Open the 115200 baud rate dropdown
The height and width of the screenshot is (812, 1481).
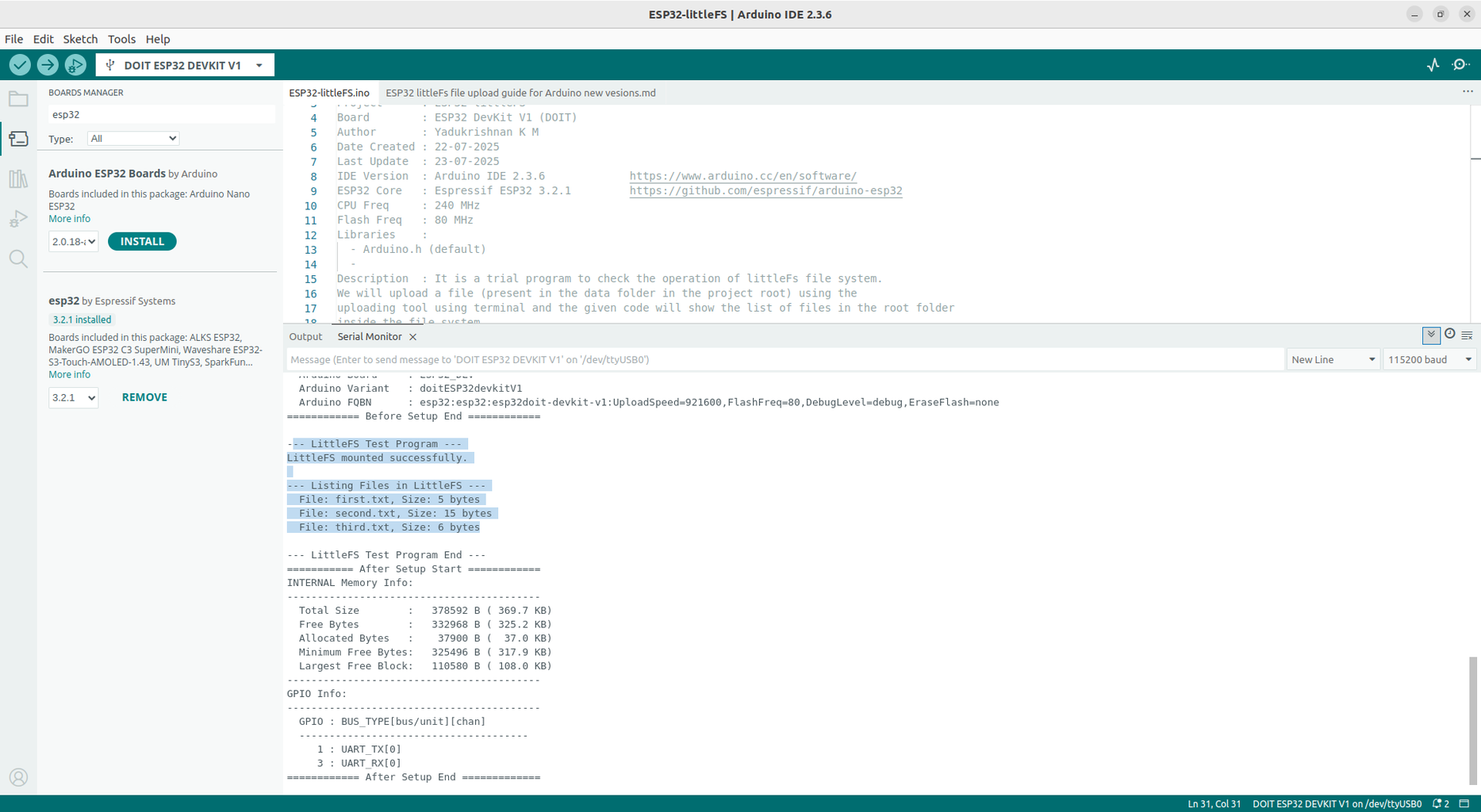pyautogui.click(x=1429, y=359)
